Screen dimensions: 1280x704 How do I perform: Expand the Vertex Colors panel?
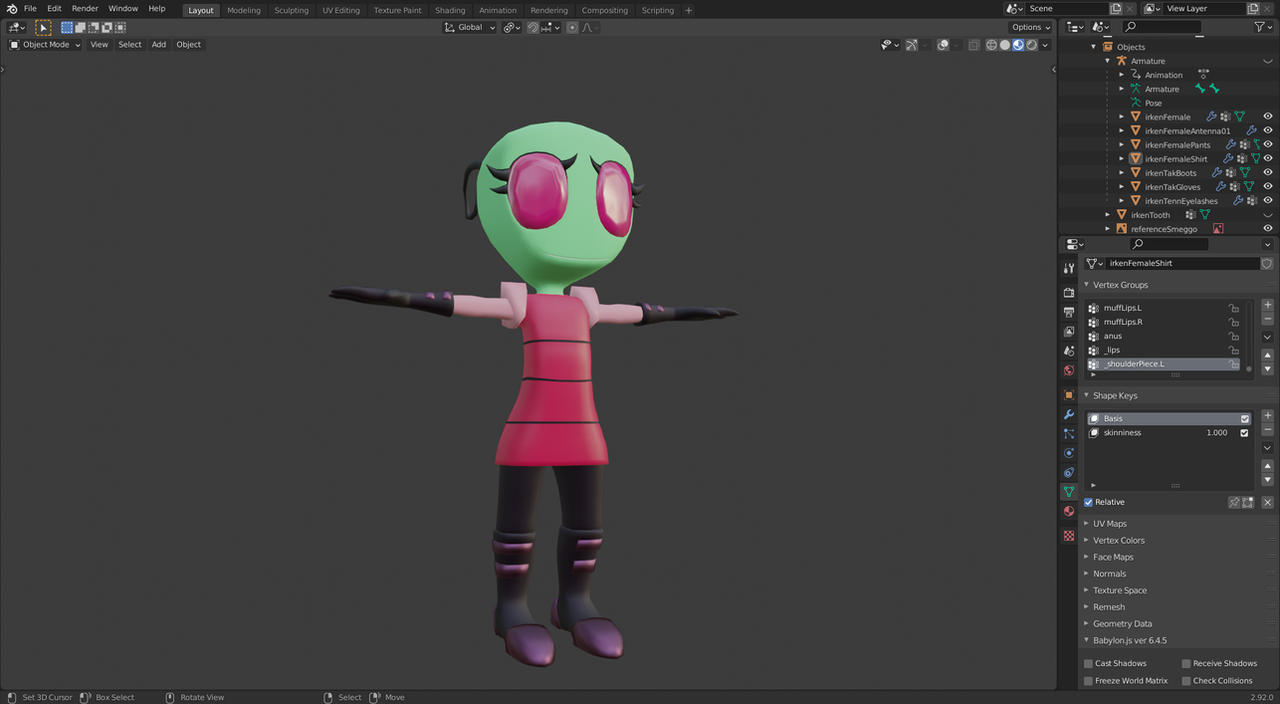[1118, 540]
